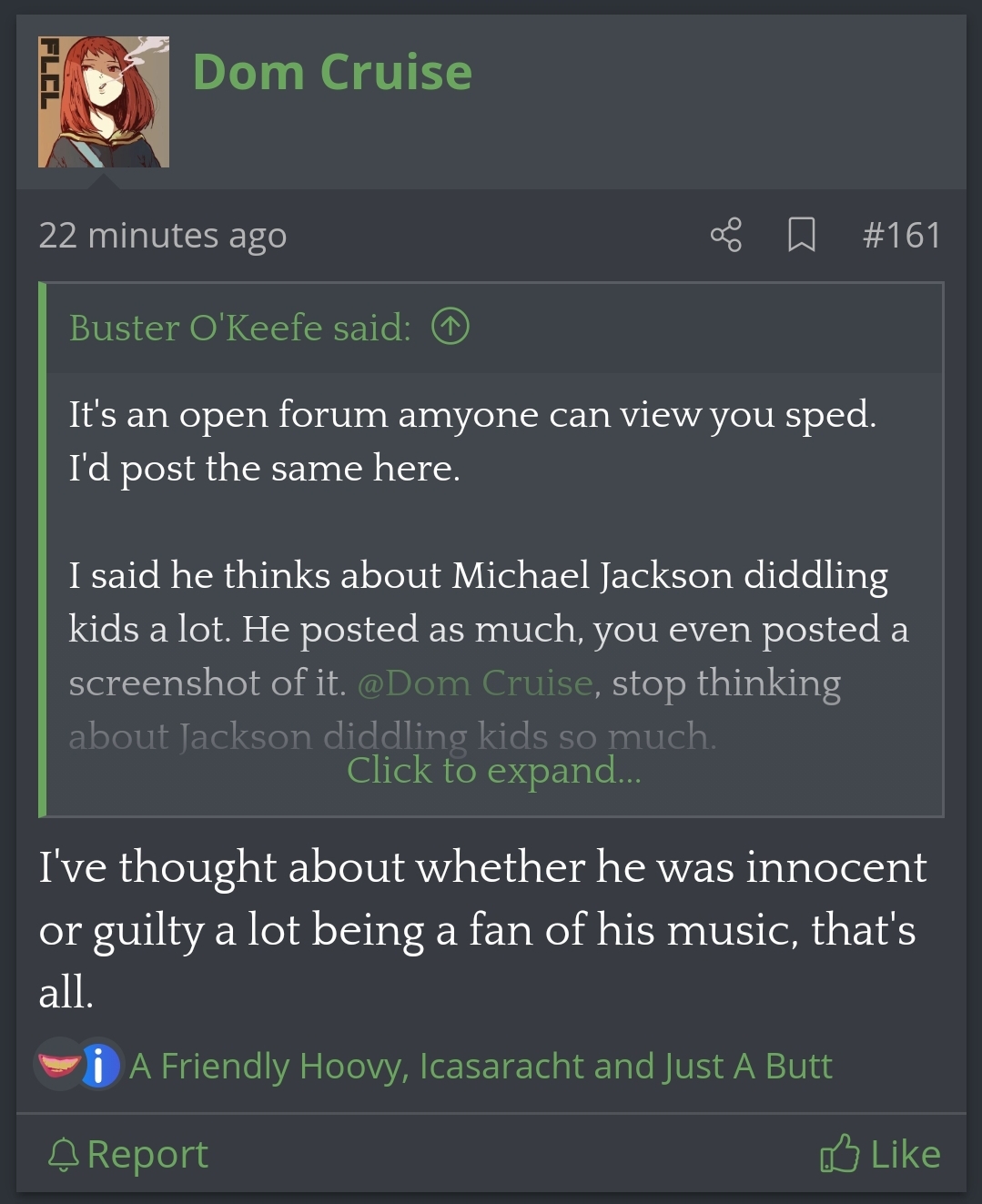This screenshot has height=1204, width=982.
Task: Click the @Dom Cruise mention in the quote
Action: [476, 683]
